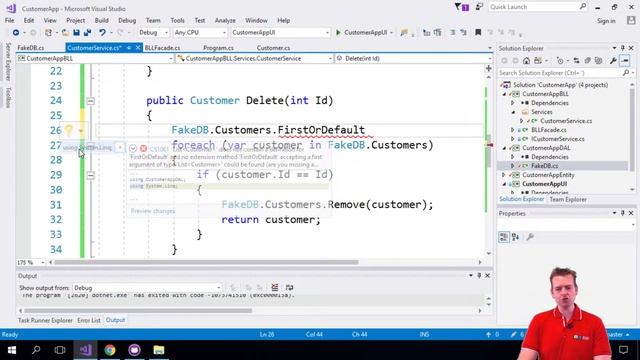
Task: Click the bookmark toolbar icon
Action: [x=478, y=32]
